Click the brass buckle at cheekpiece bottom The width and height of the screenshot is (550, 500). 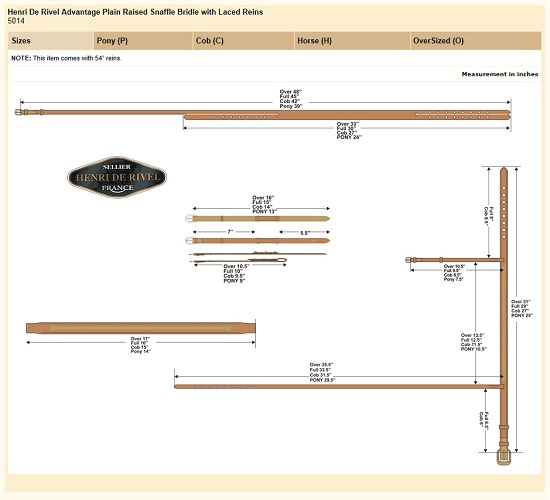pyautogui.click(x=504, y=456)
